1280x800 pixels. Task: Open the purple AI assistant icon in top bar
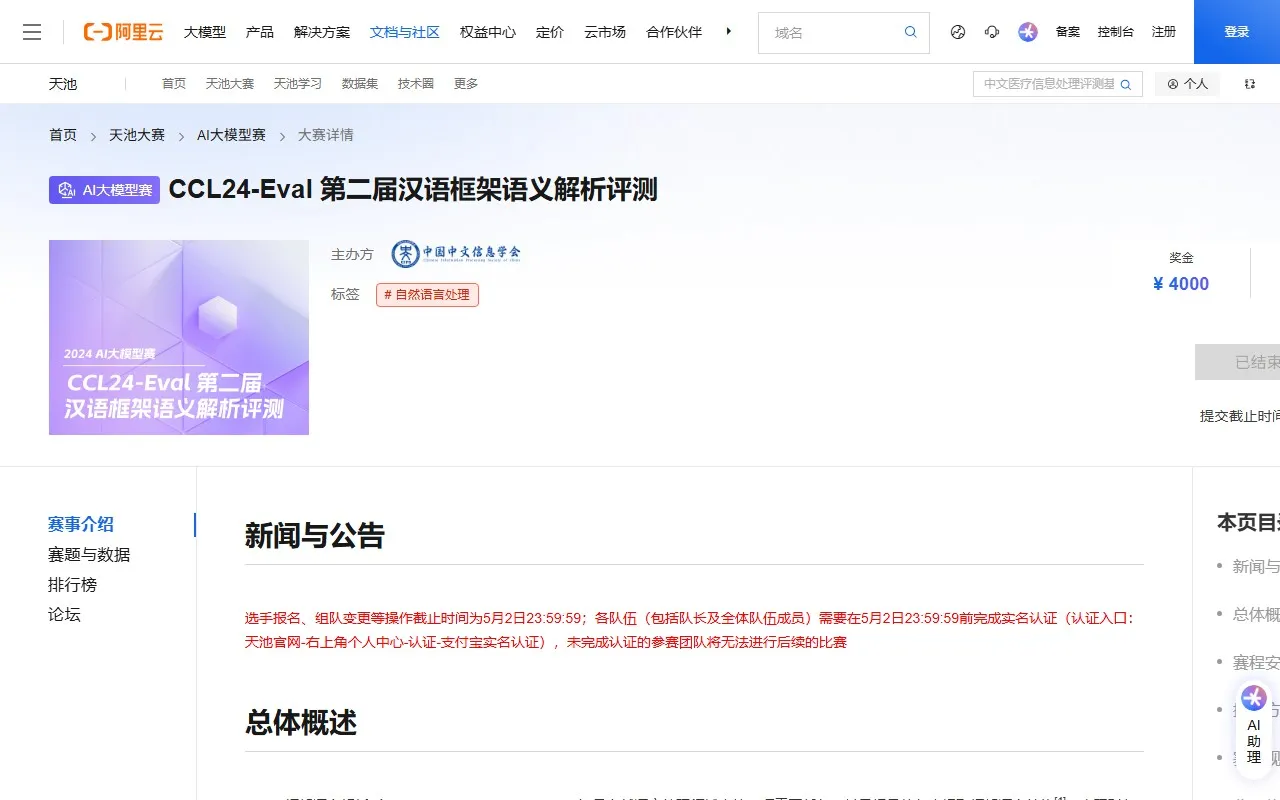(1027, 31)
